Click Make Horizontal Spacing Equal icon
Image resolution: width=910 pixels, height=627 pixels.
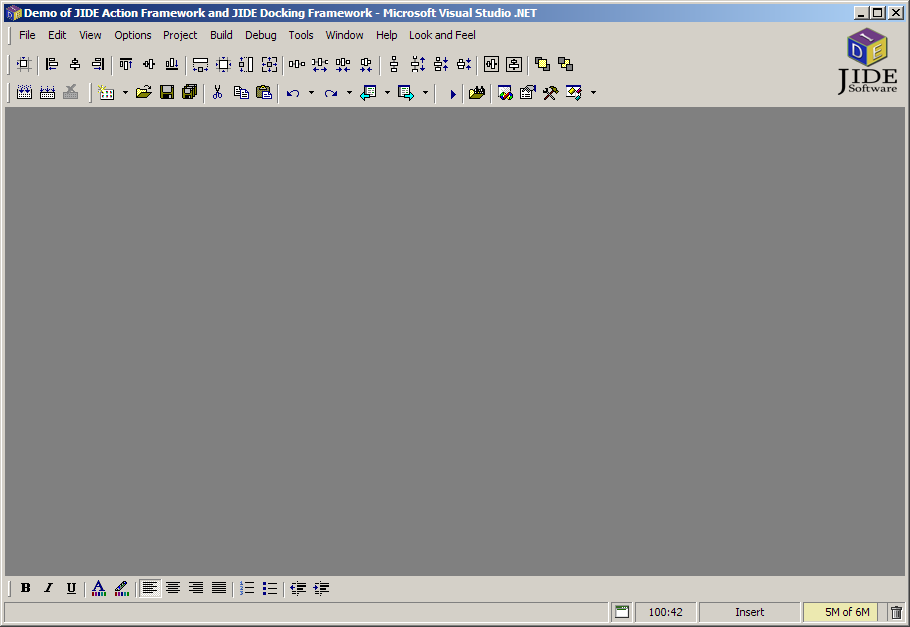click(297, 64)
